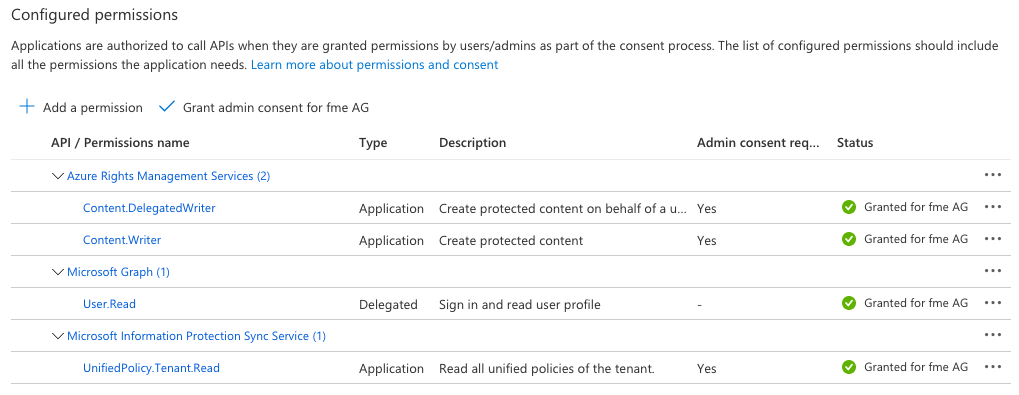The width and height of the screenshot is (1019, 395).
Task: Click the green granted status icon for User.Read
Action: 848,303
